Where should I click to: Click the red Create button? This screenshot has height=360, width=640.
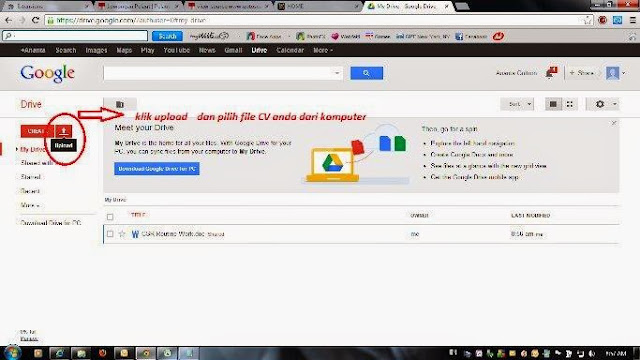37,131
